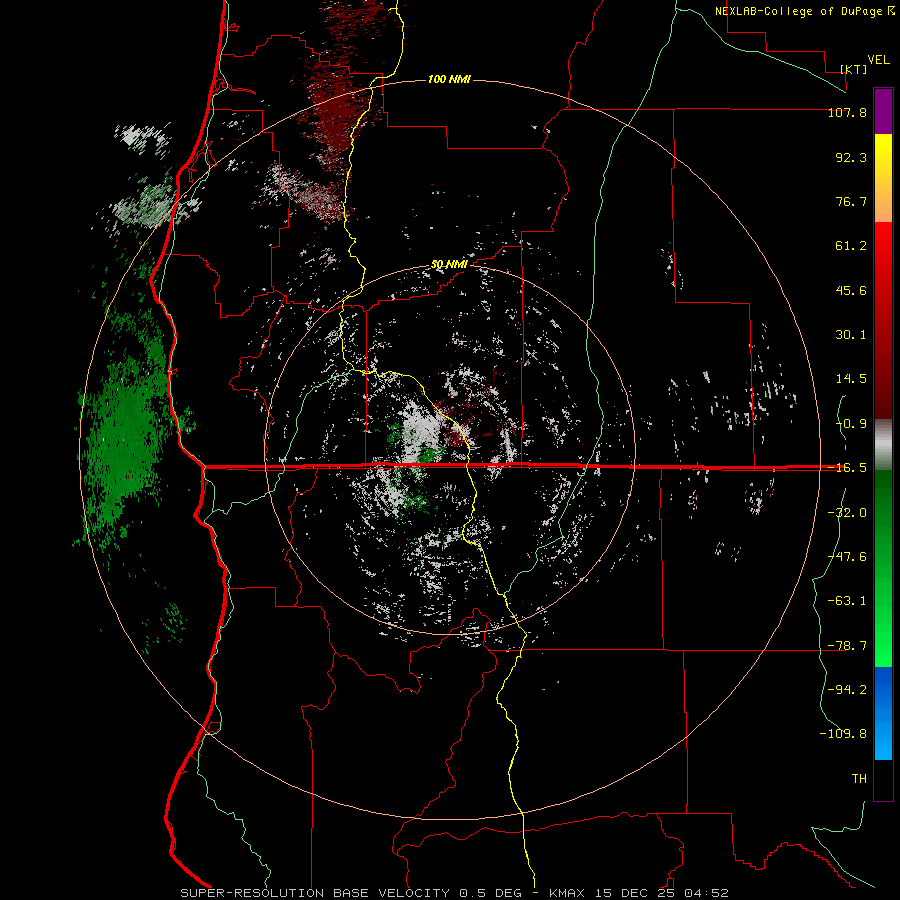
Task: Click the VEL legend title
Action: [878, 60]
